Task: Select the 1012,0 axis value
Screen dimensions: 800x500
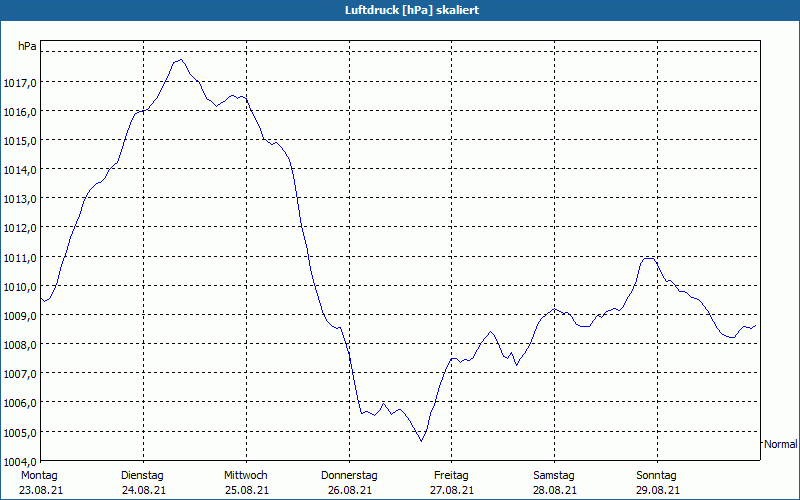Action: [x=20, y=228]
